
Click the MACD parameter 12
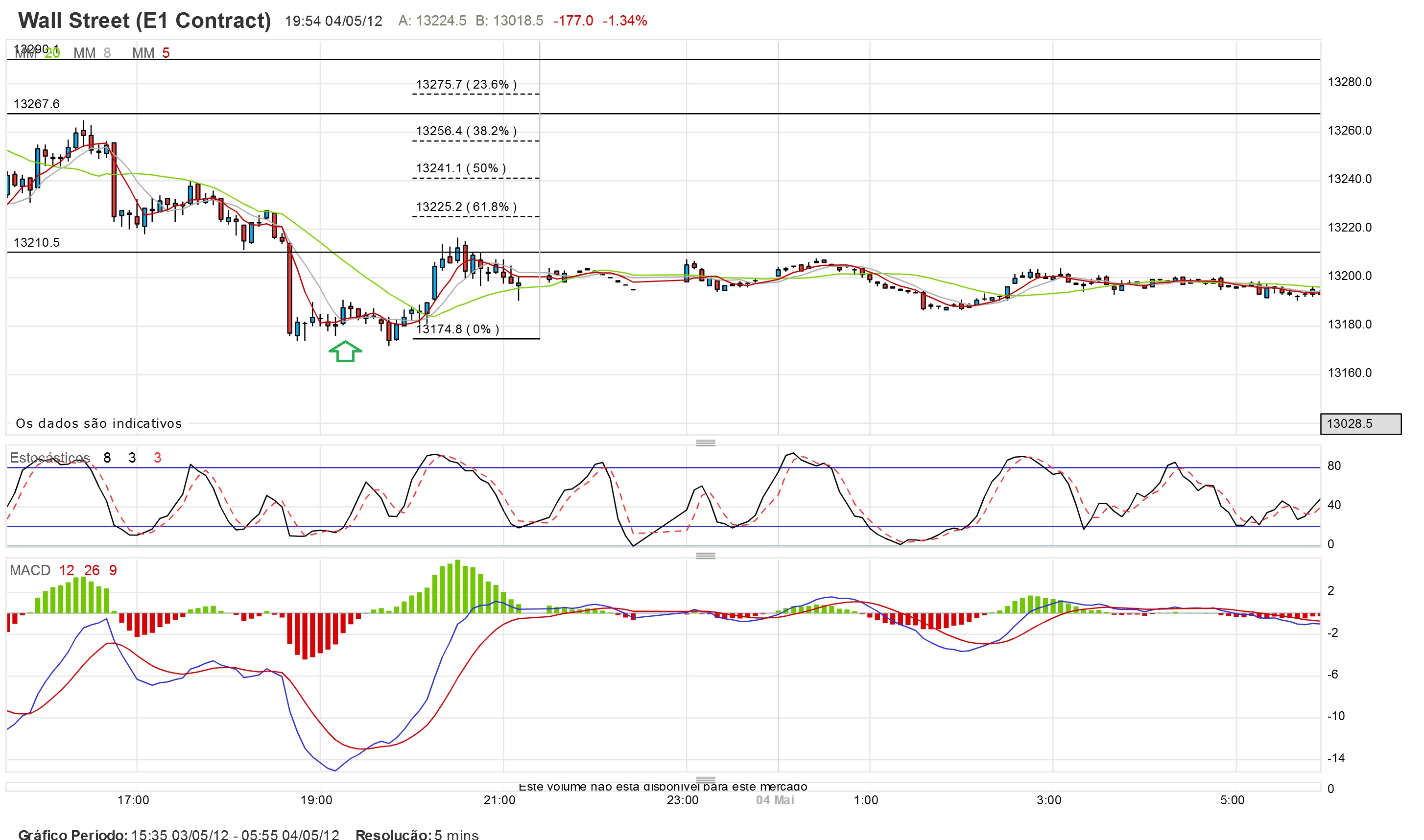(67, 571)
